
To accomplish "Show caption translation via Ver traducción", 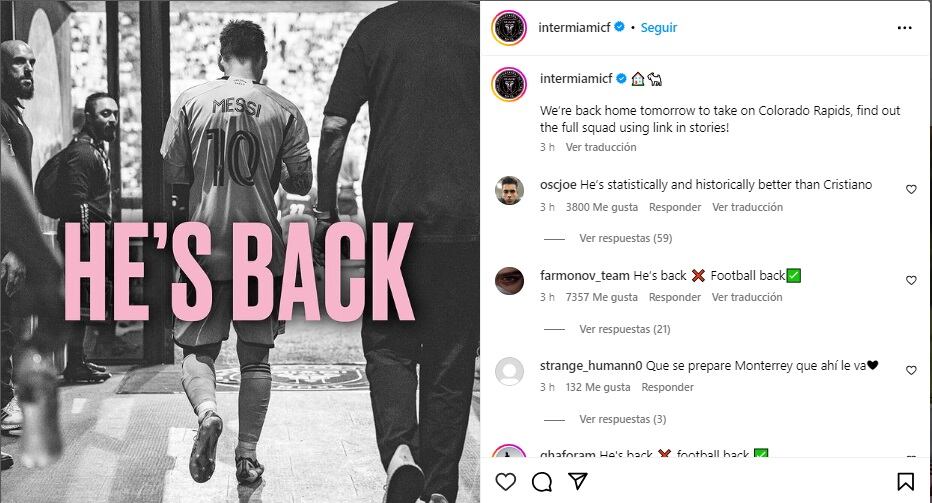I will 600,147.
